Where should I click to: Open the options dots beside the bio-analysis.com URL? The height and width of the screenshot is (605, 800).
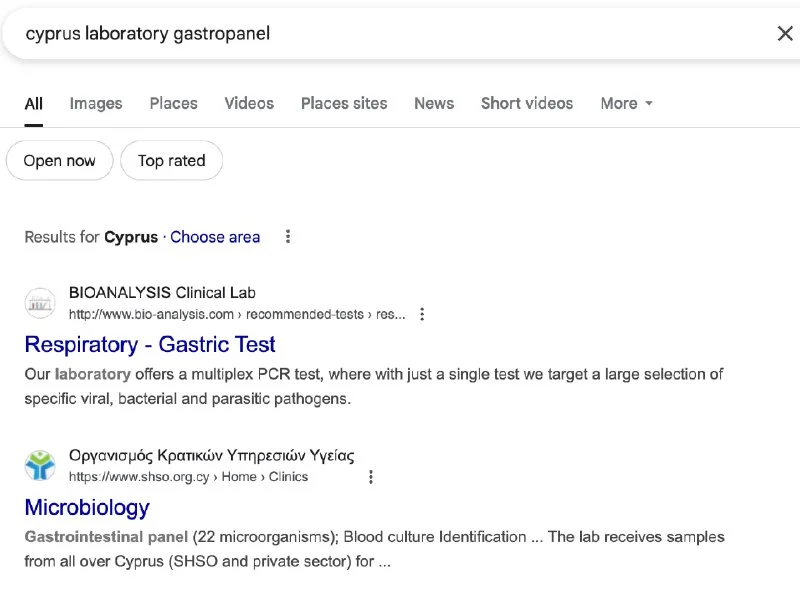point(422,314)
